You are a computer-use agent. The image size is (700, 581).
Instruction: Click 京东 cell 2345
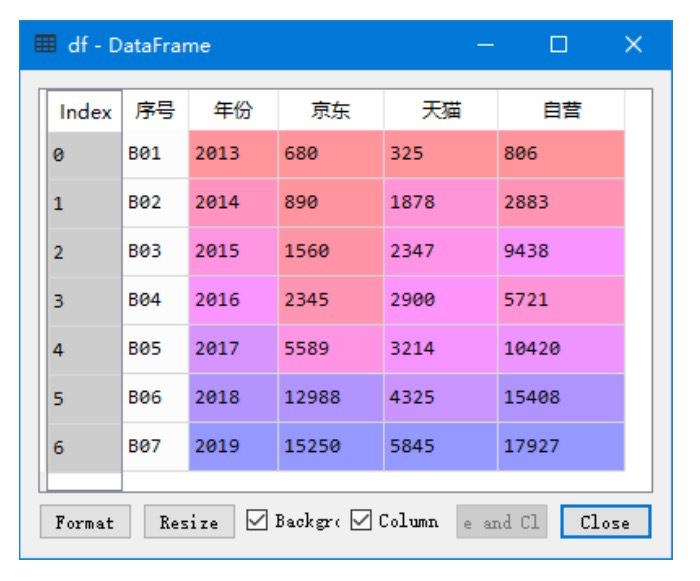(x=330, y=300)
